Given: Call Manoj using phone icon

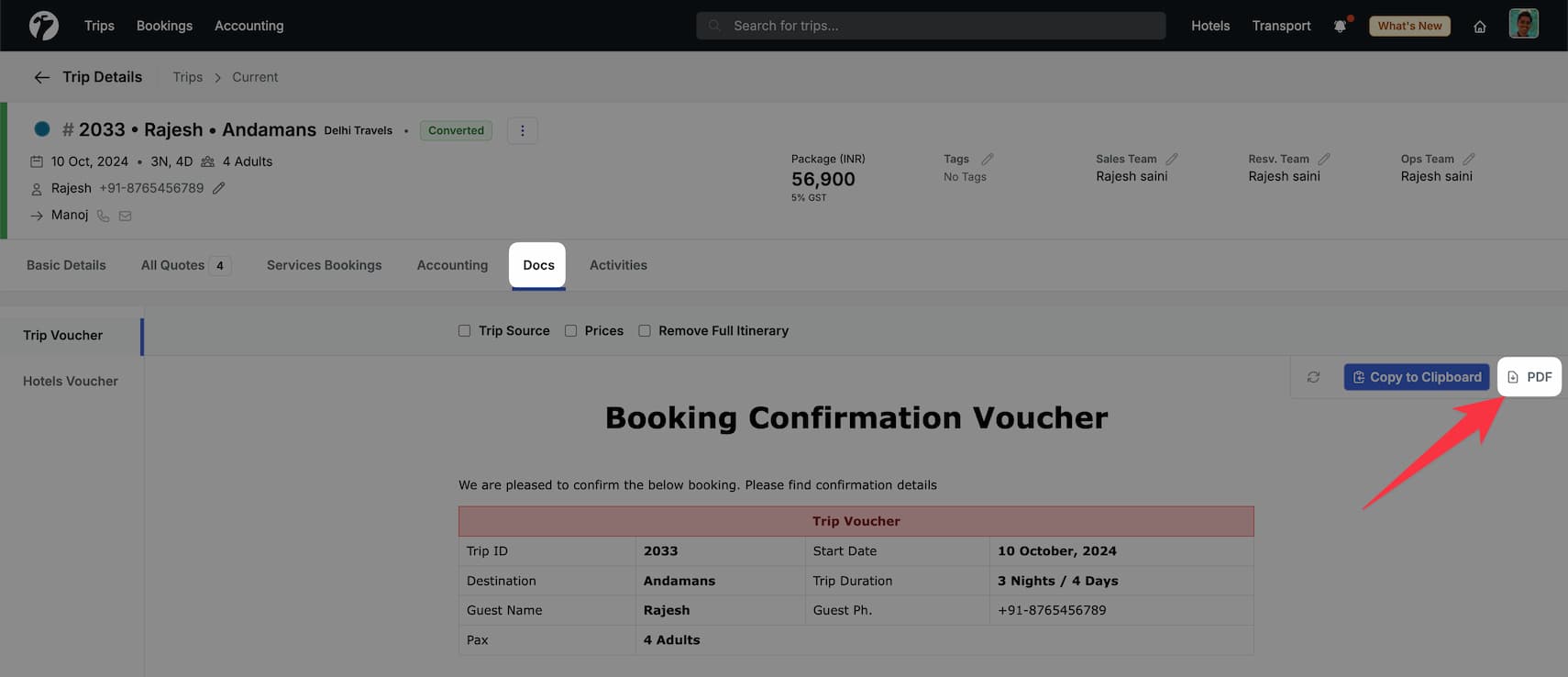Looking at the screenshot, I should (x=104, y=216).
